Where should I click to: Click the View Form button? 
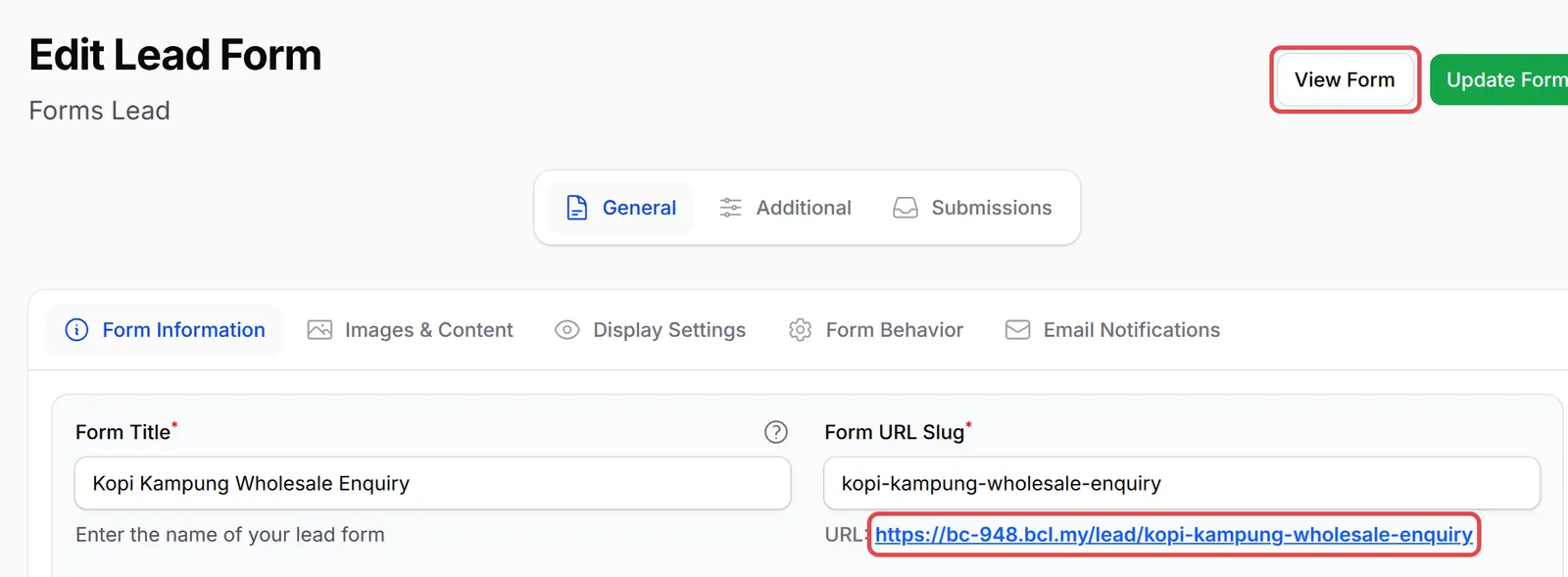[x=1345, y=79]
